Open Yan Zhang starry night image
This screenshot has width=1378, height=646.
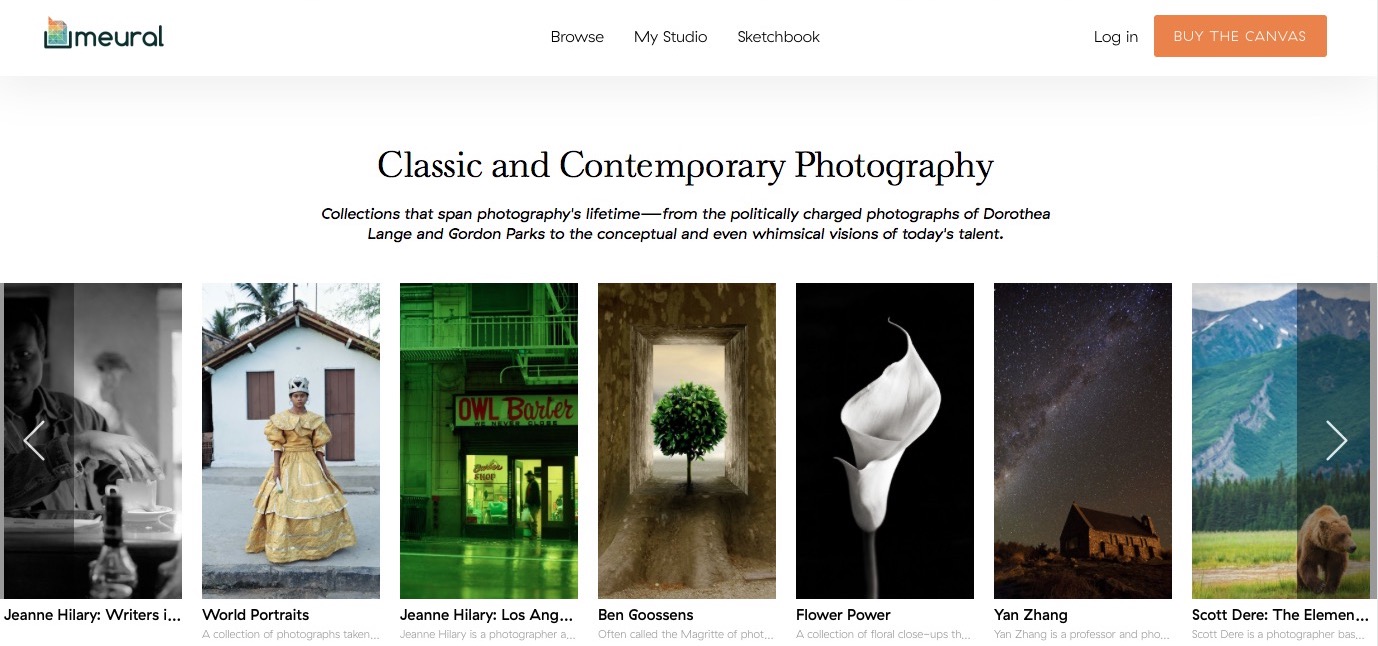(x=1083, y=441)
